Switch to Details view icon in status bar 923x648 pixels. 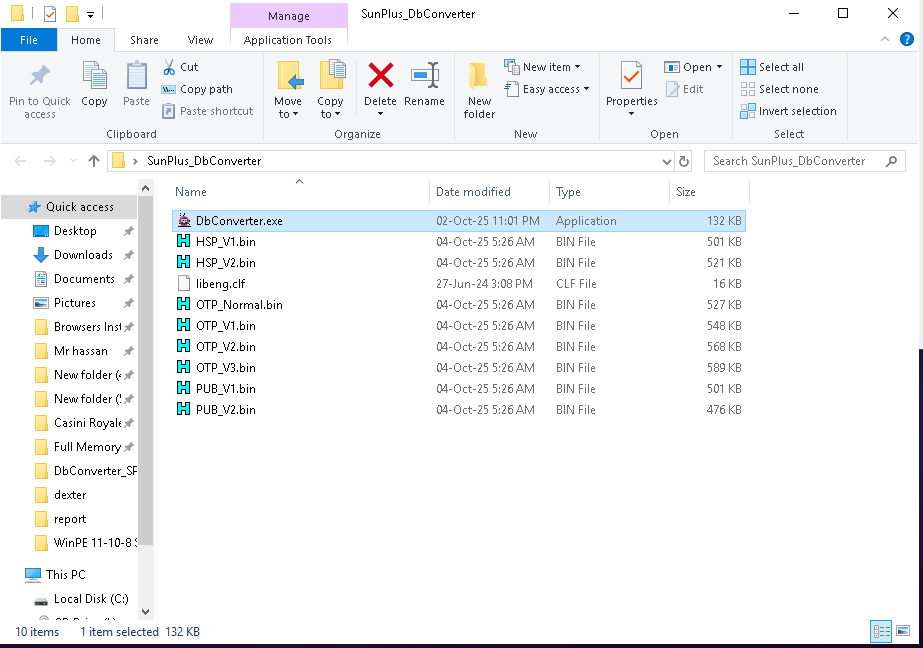pos(881,632)
